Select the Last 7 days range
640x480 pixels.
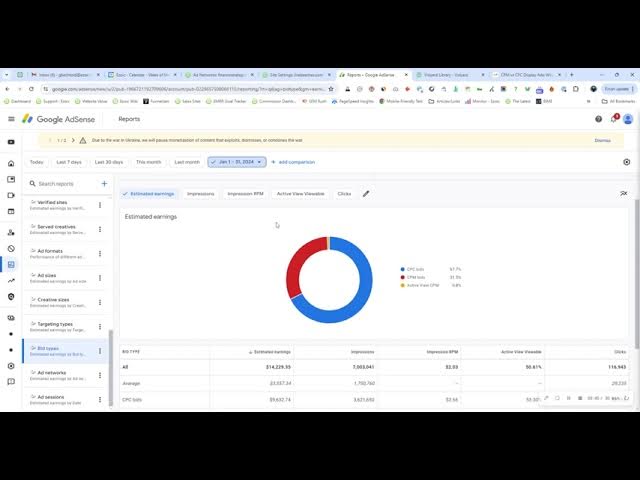[x=69, y=162]
